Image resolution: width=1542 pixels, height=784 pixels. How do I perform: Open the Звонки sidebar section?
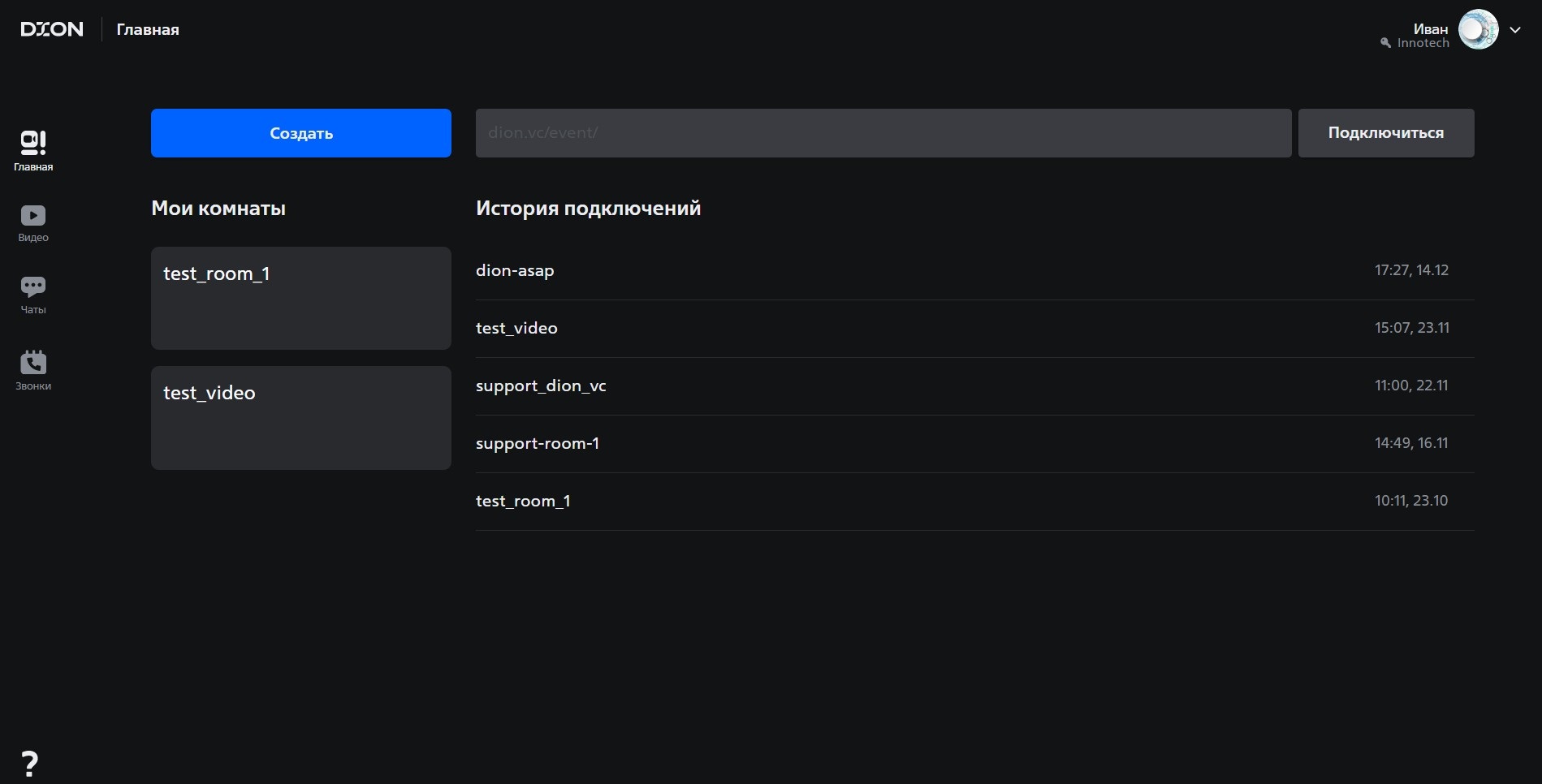click(x=33, y=370)
